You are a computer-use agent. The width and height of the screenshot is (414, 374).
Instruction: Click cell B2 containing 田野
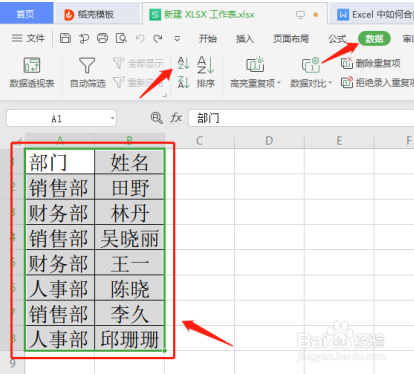(x=129, y=187)
